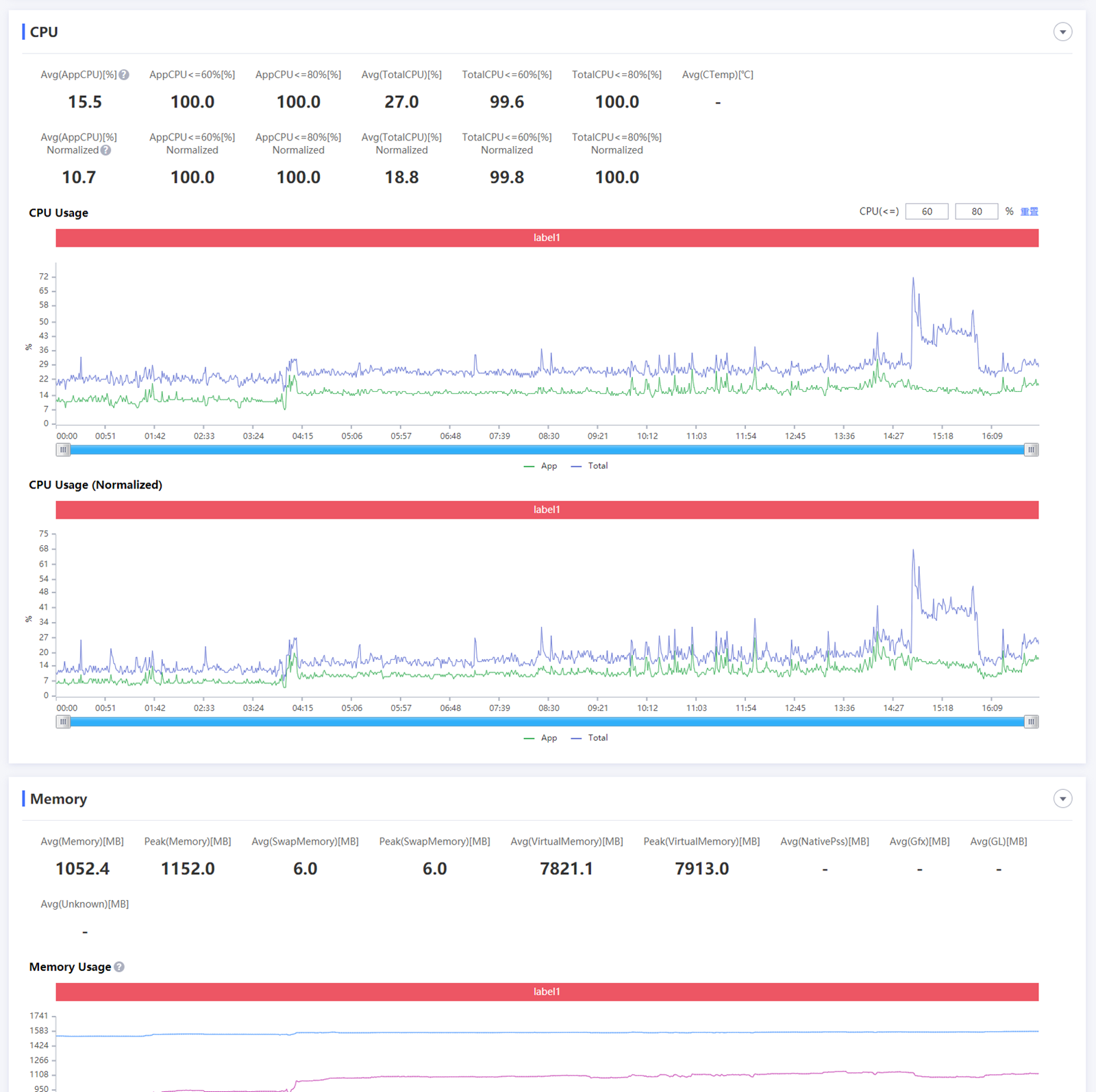The height and width of the screenshot is (1092, 1096).
Task: Click left handle of Normalized chart range slider
Action: [x=63, y=722]
